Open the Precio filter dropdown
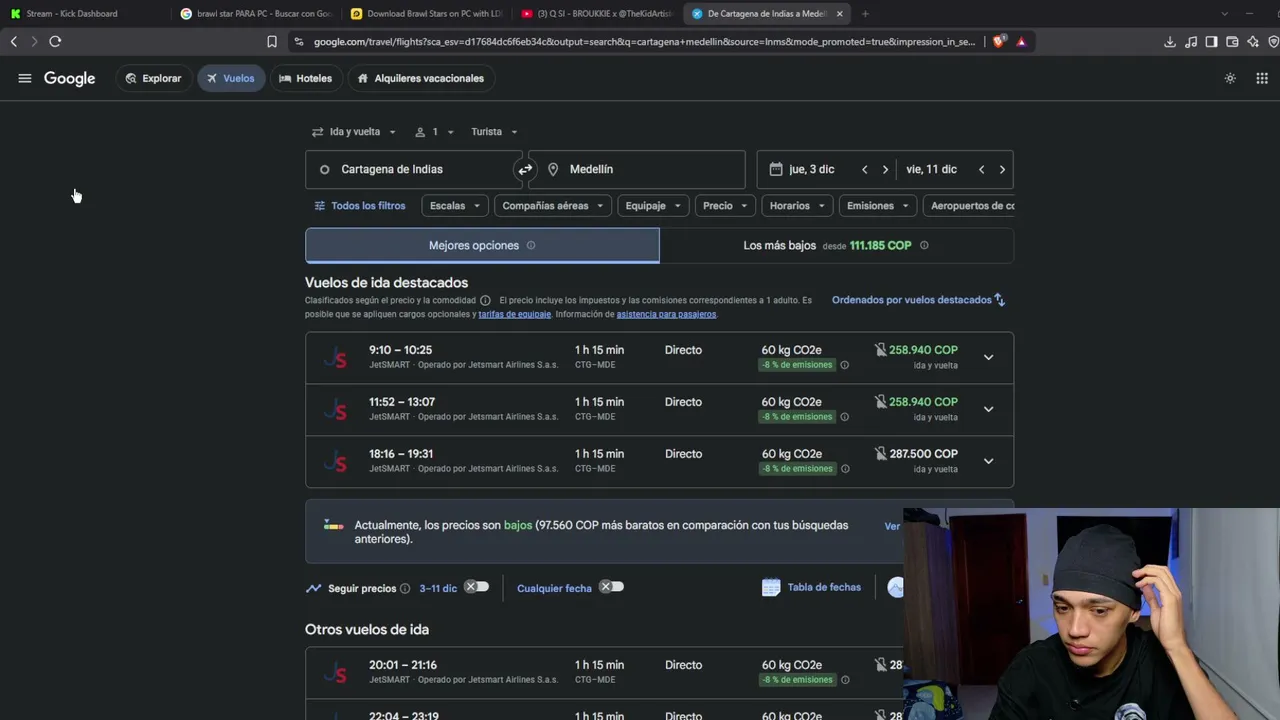1280x720 pixels. [725, 206]
